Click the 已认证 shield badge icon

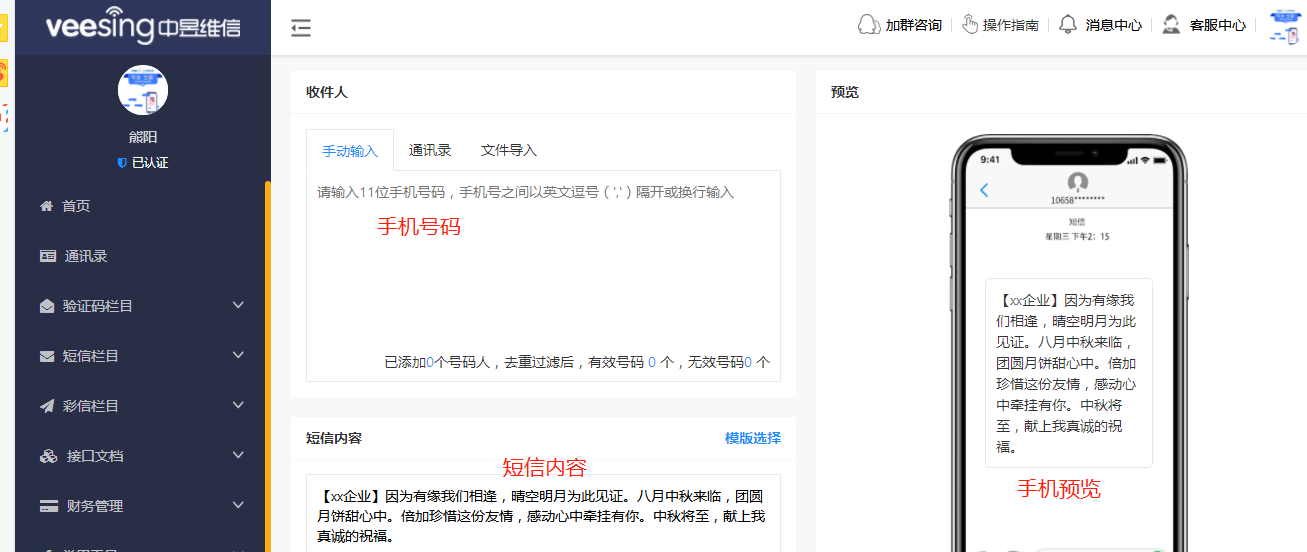122,162
